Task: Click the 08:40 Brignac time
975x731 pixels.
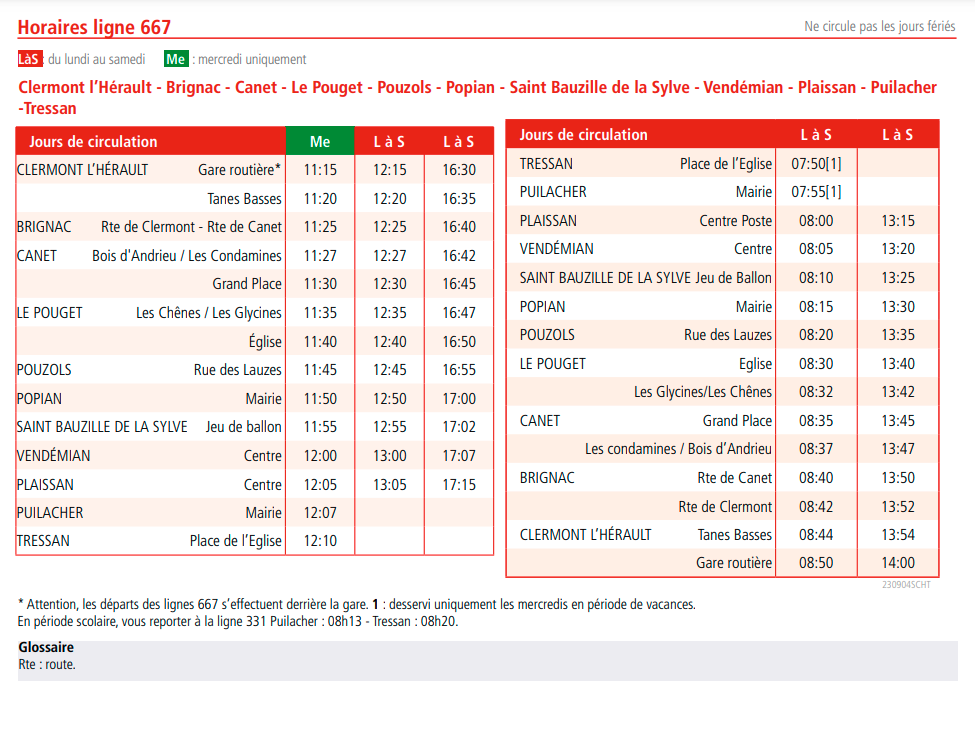Action: pyautogui.click(x=816, y=477)
